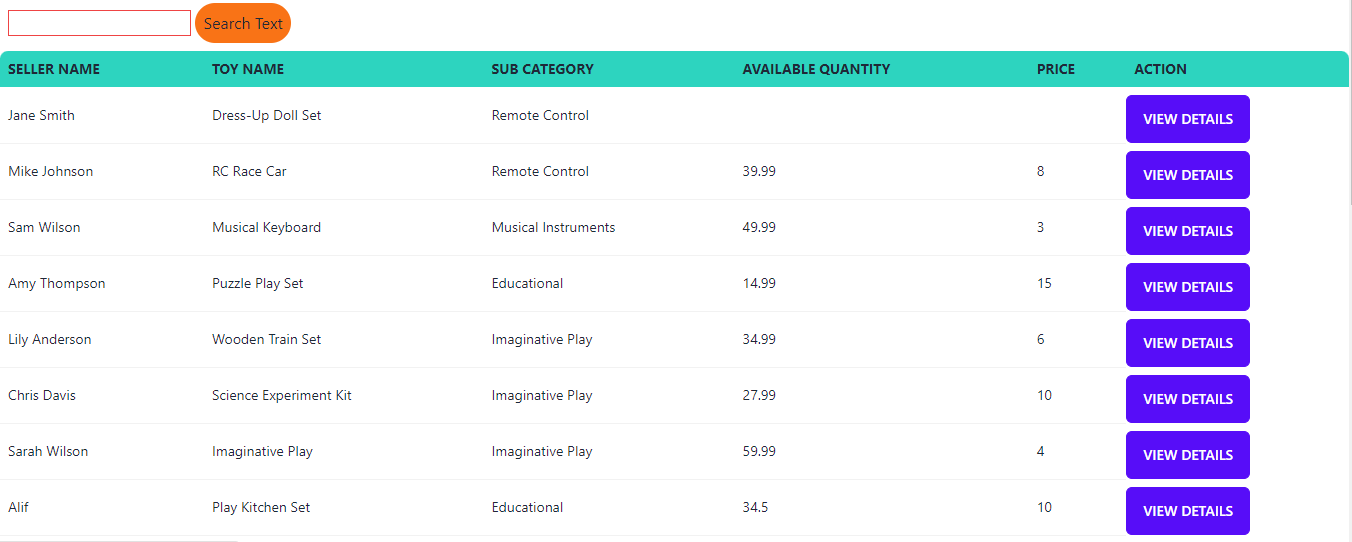This screenshot has width=1352, height=542.
Task: Click the Seller Name column header
Action: click(x=54, y=69)
